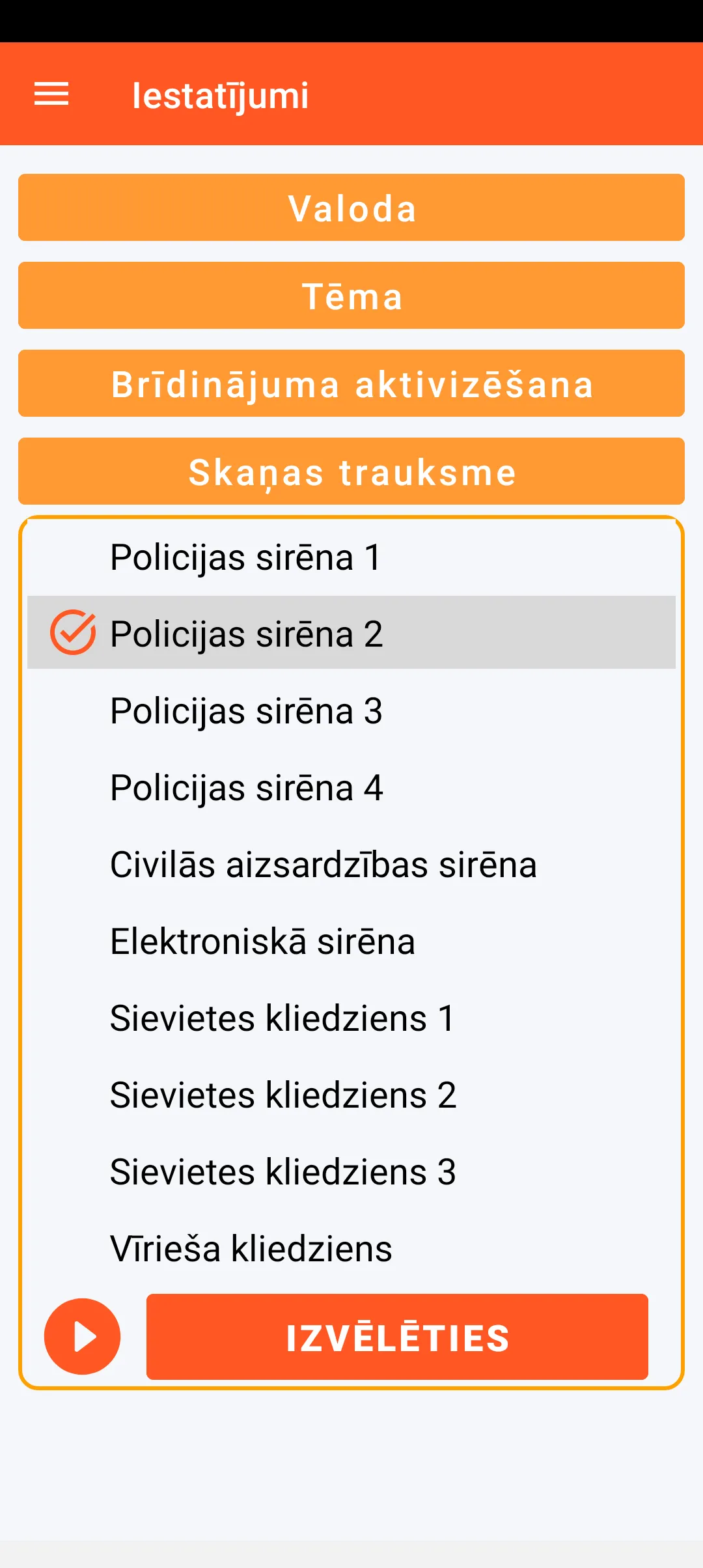
Task: Click the checkmark icon beside Policijas sirēna 2
Action: click(73, 632)
